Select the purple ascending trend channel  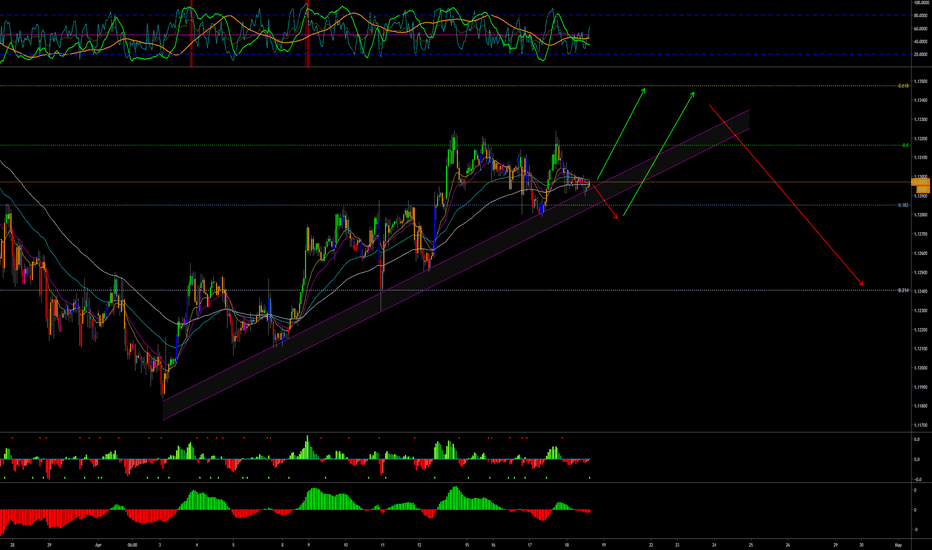pos(456,265)
